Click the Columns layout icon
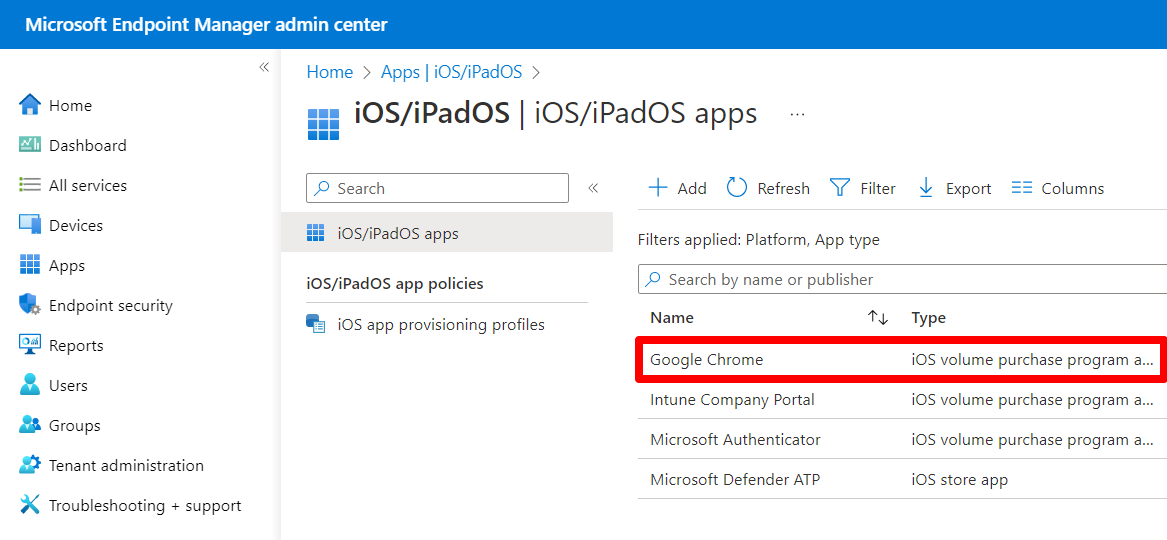The height and width of the screenshot is (540, 1167). pyautogui.click(x=1022, y=188)
